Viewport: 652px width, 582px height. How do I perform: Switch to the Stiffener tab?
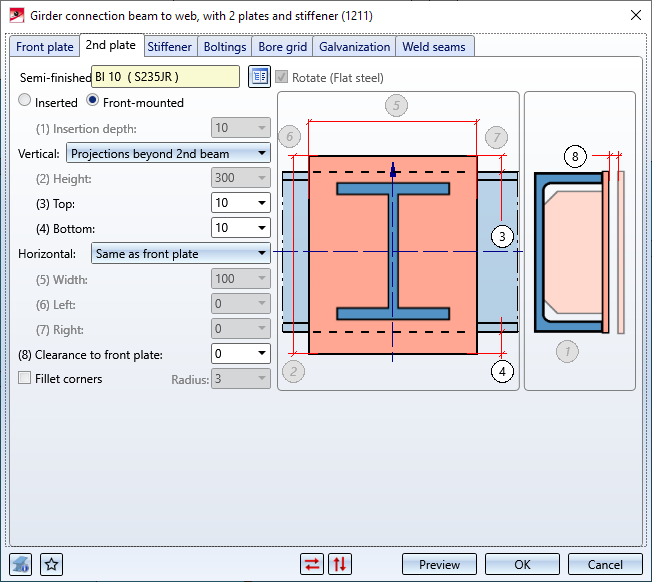[169, 47]
